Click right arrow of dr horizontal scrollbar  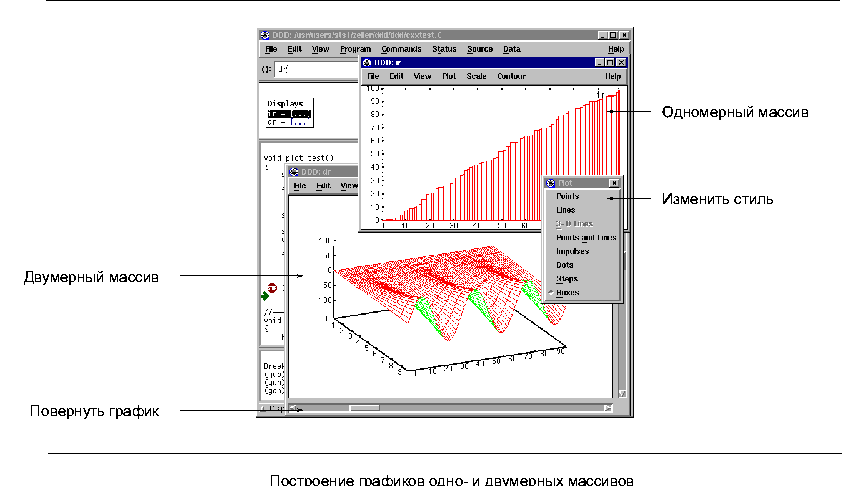coord(607,409)
